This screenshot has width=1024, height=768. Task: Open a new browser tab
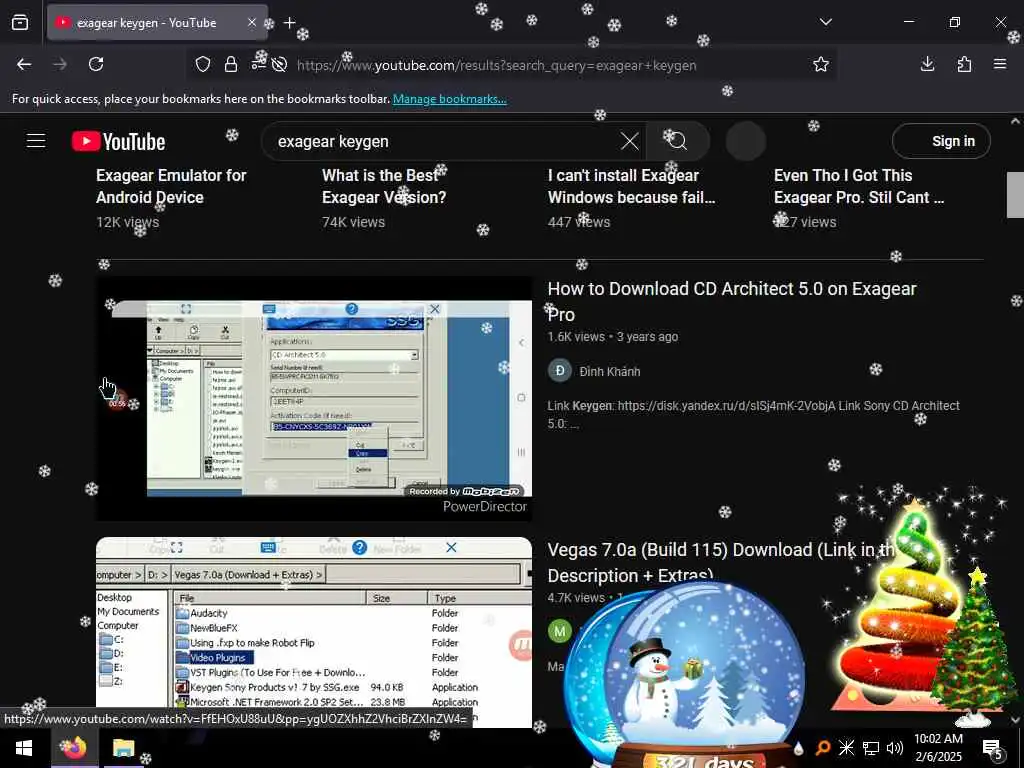[x=289, y=23]
